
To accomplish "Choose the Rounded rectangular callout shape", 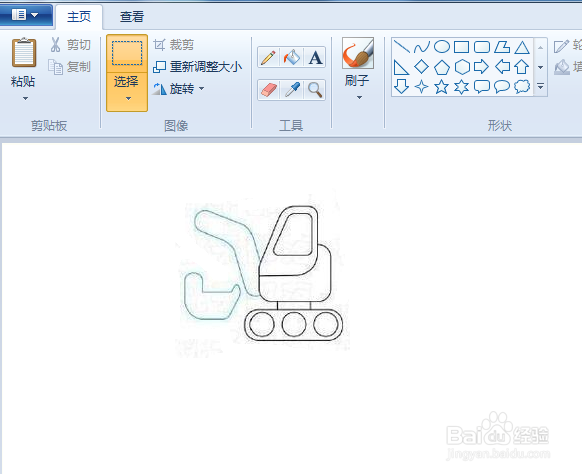I will [x=482, y=86].
